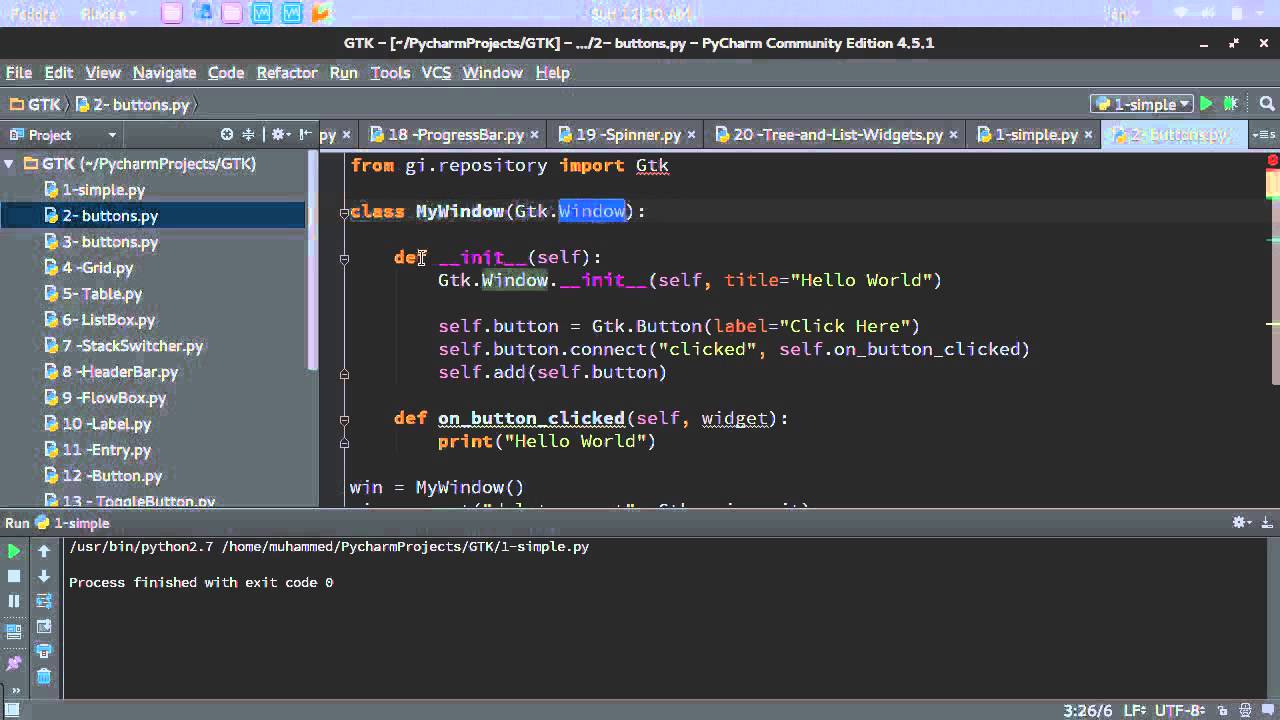Open the hidden tabs list next to editor tabs
The width and height of the screenshot is (1280, 720).
click(x=1264, y=135)
